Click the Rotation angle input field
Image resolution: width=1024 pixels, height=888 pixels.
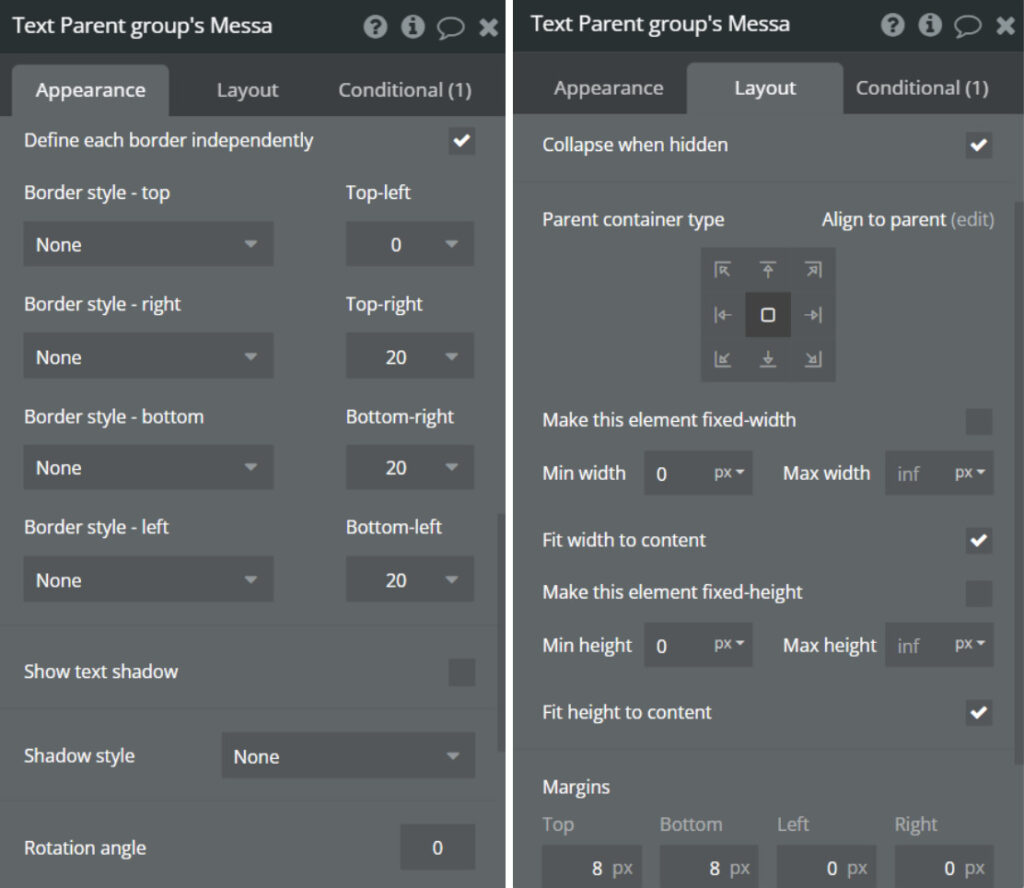(x=437, y=848)
